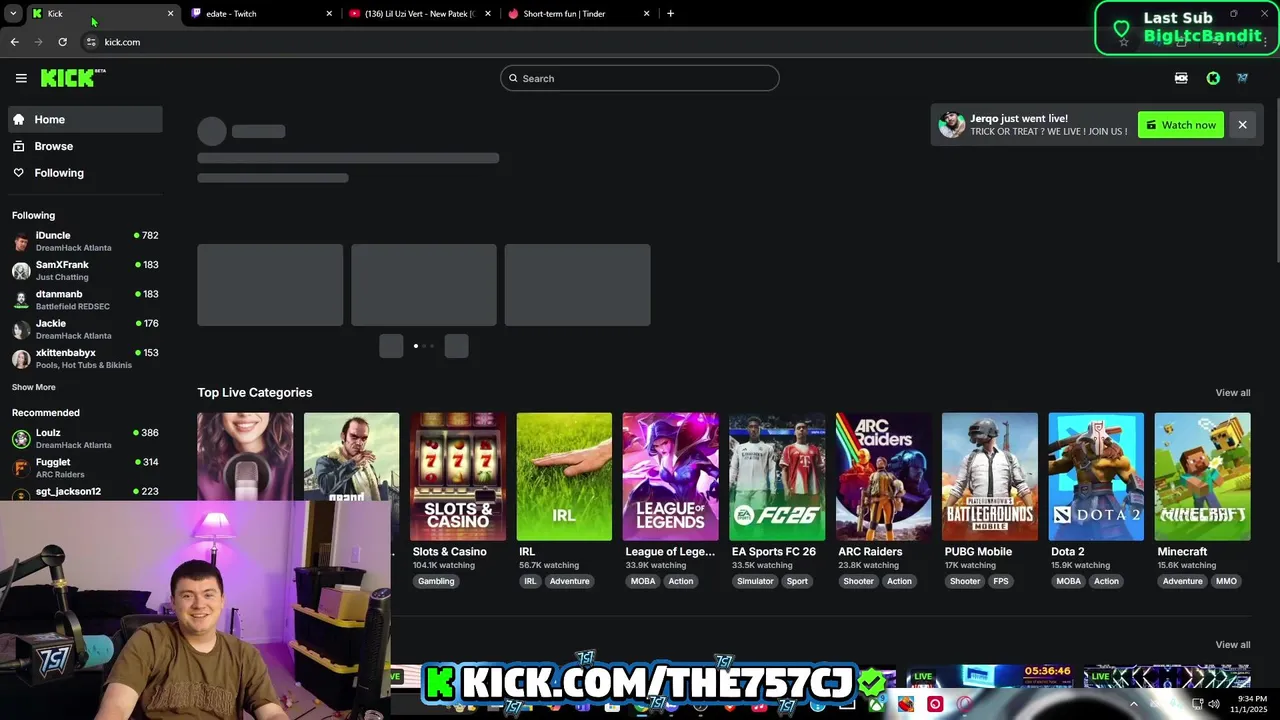The height and width of the screenshot is (720, 1280).
Task: Click the kick.com address bar
Action: 600,42
